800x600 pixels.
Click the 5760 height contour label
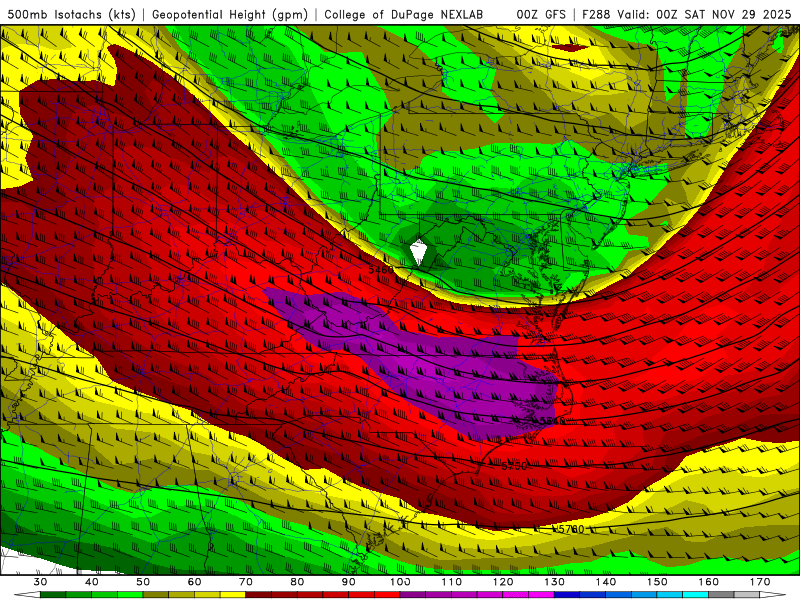(x=571, y=529)
